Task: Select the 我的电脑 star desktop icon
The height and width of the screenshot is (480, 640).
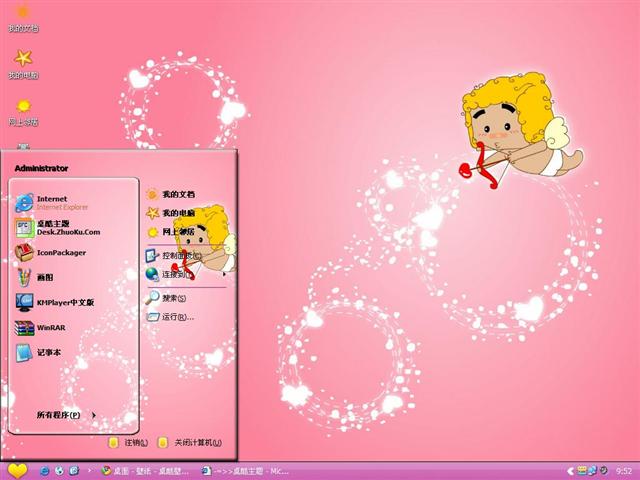Action: (23, 64)
